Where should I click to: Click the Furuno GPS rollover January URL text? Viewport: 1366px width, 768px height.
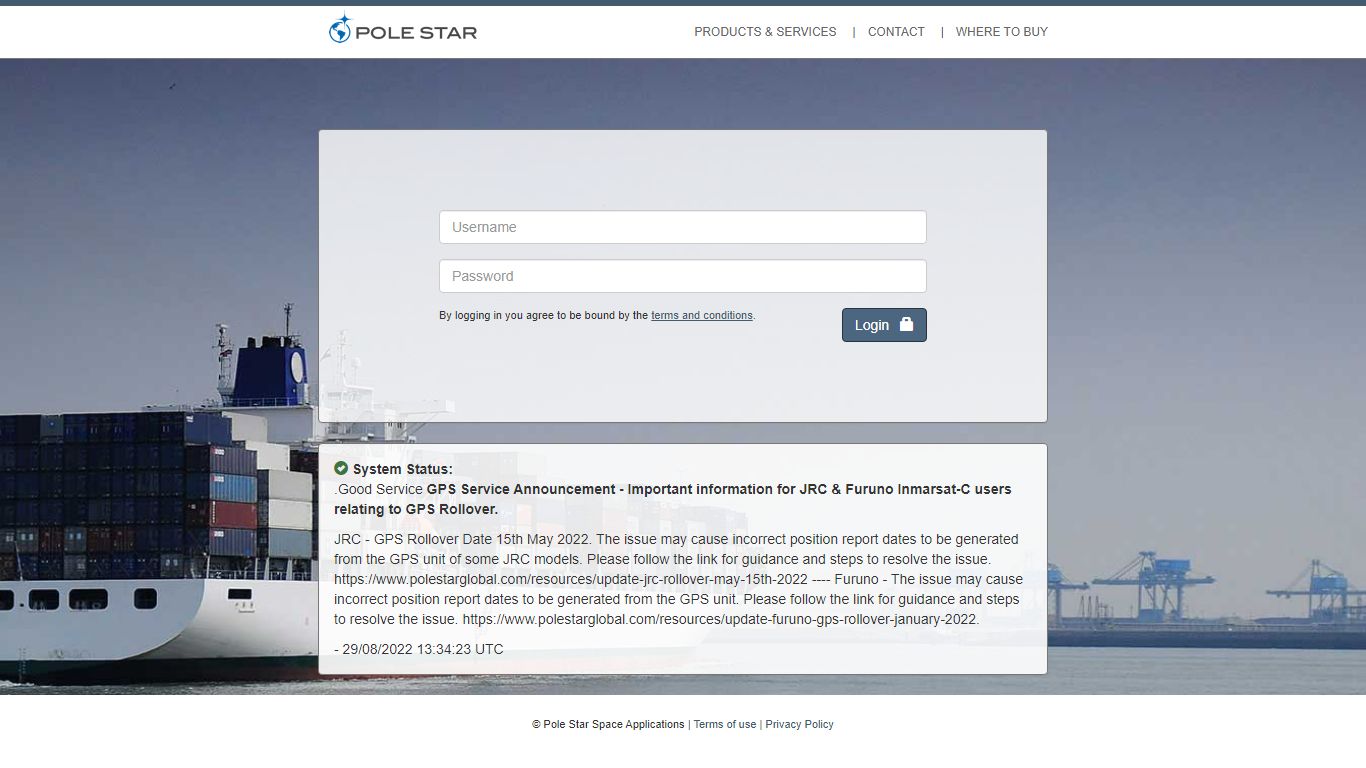click(720, 619)
